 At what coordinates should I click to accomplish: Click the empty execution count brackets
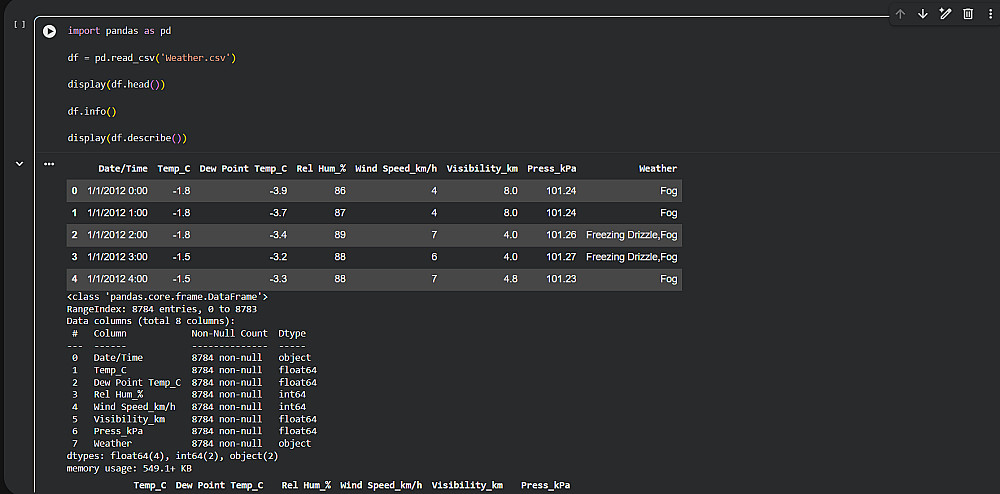coord(19,24)
